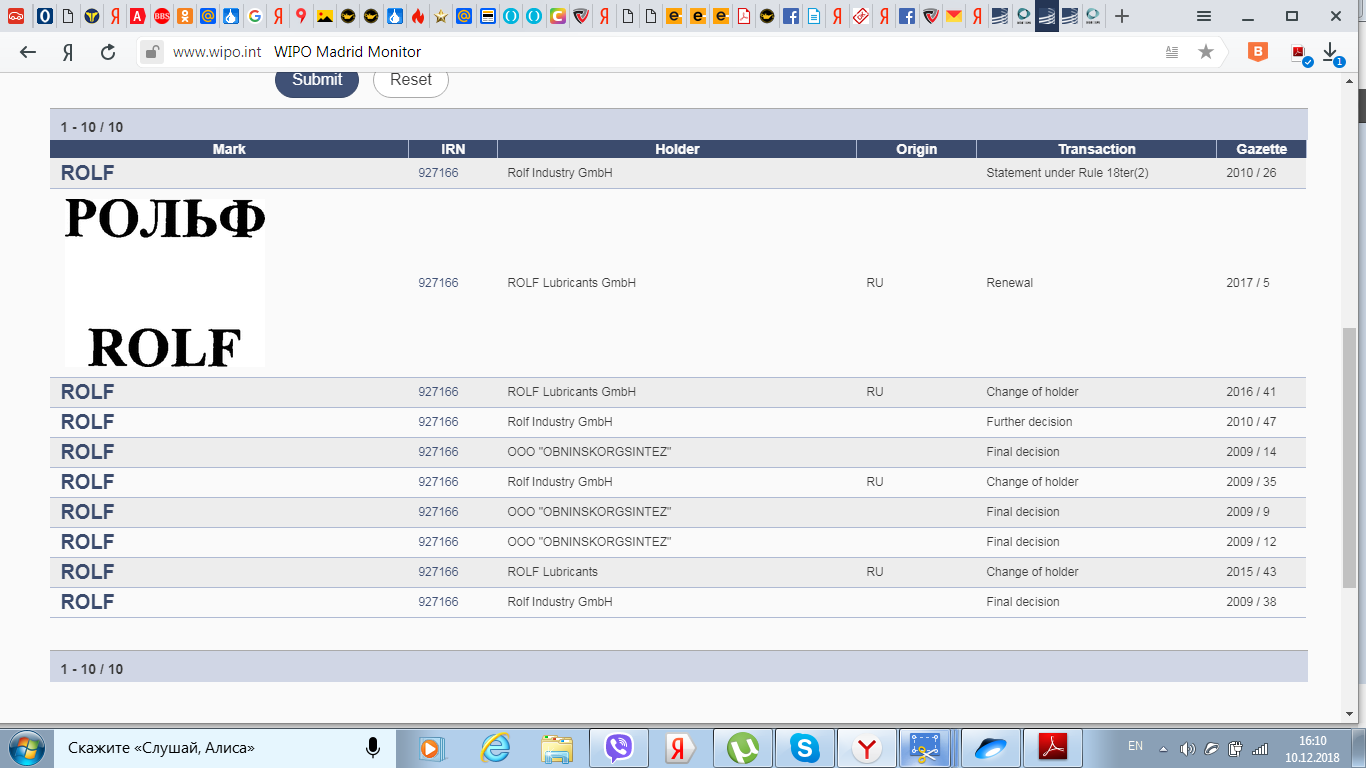Open ROLF mark in the 2015 / 43 row
Image resolution: width=1366 pixels, height=768 pixels.
click(88, 572)
